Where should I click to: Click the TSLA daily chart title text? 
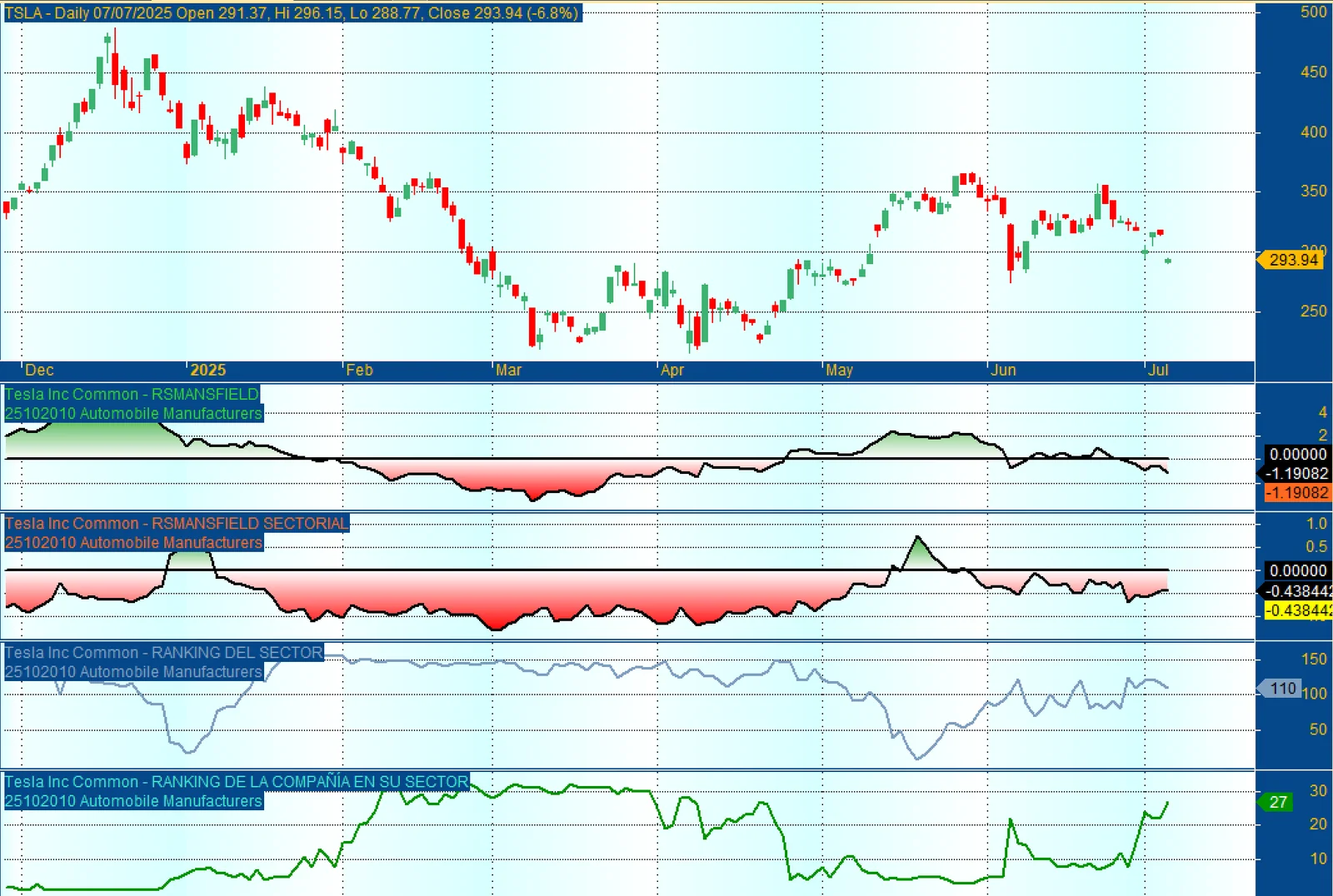(x=292, y=13)
